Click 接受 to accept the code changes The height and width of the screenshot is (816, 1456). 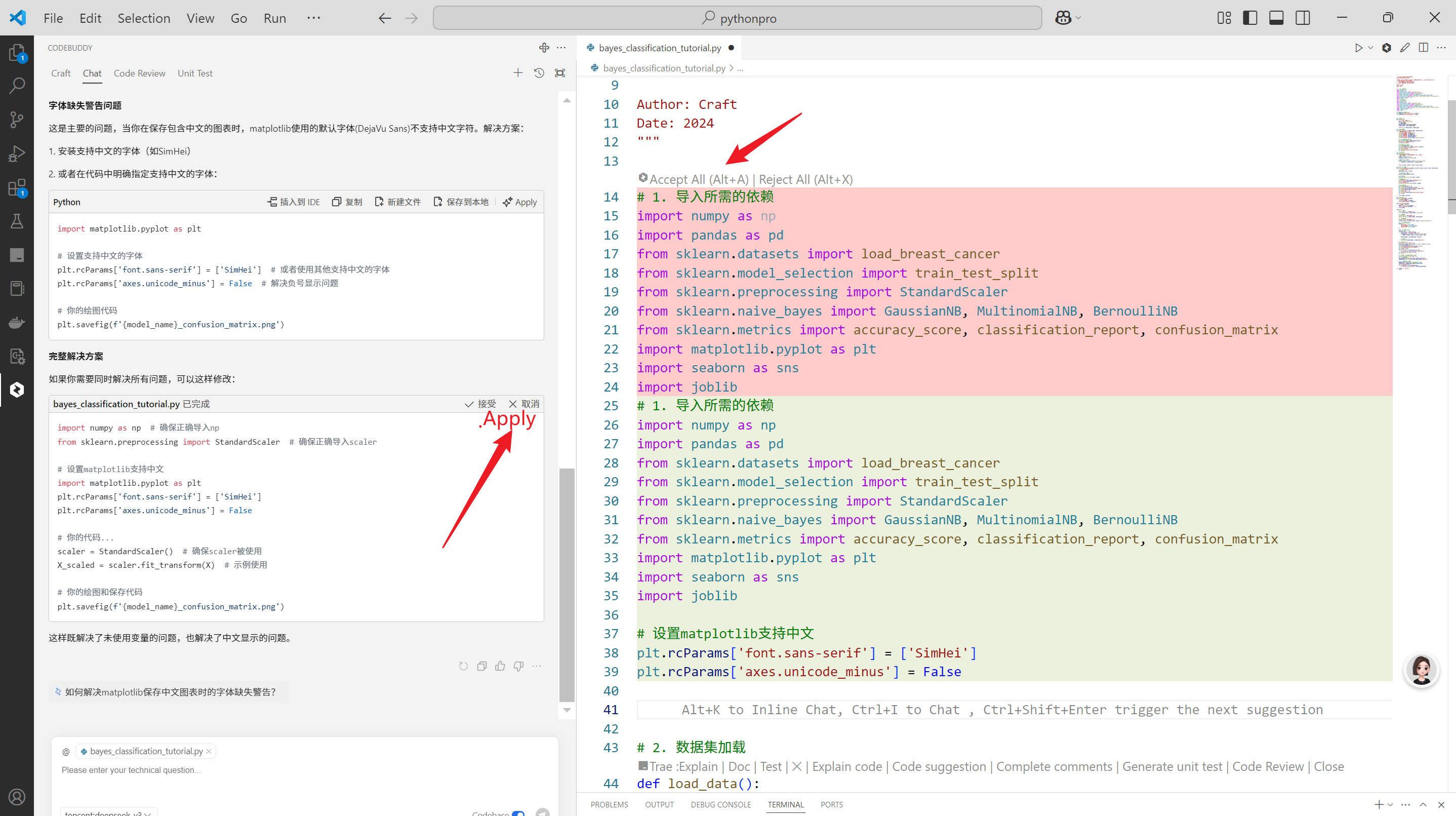tap(480, 404)
